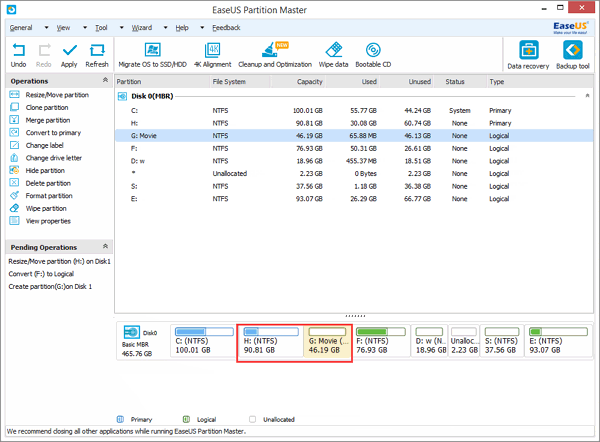Click the EaseUS logo in menu bar
Viewport: 600px width, 442px height.
coord(570,28)
